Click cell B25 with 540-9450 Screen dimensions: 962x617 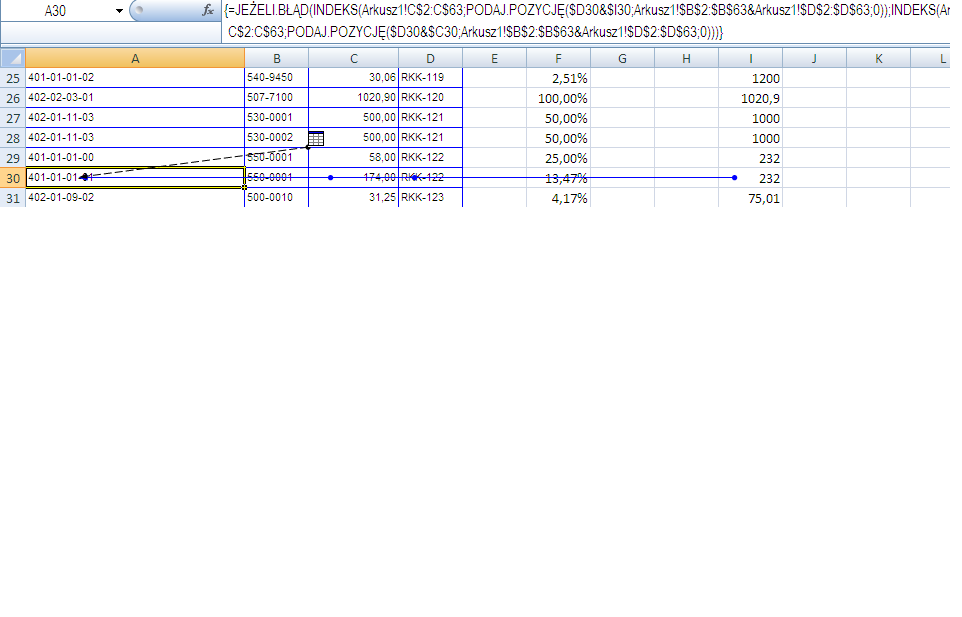pyautogui.click(x=277, y=78)
